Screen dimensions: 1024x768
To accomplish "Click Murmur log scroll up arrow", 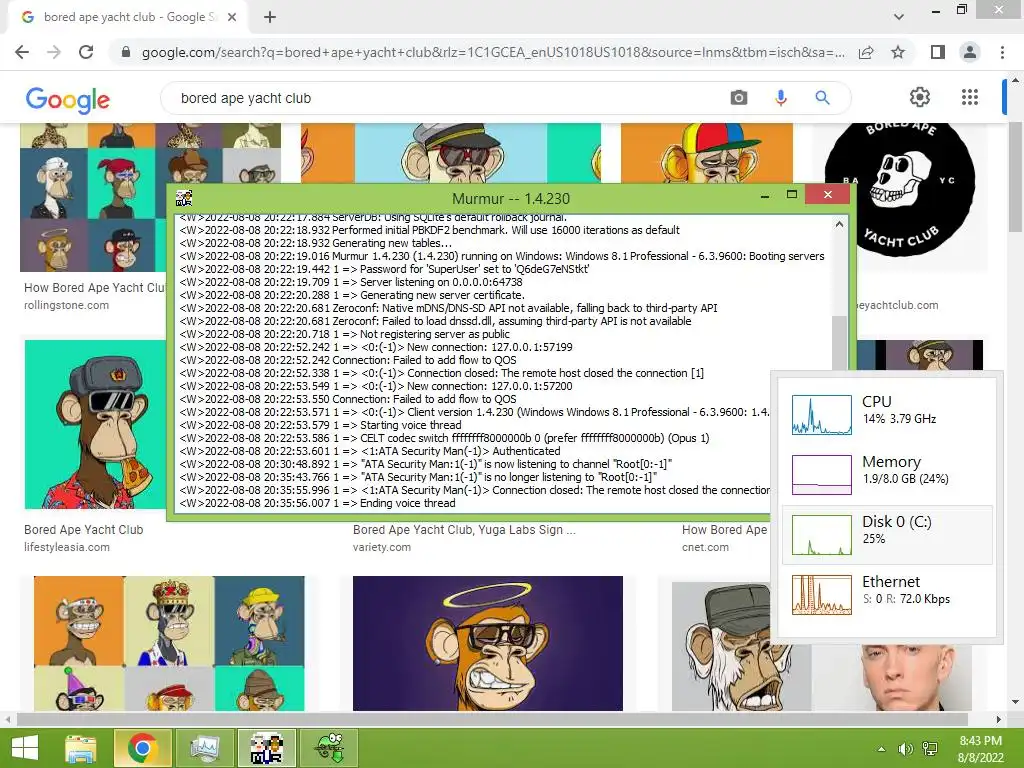I will 839,224.
